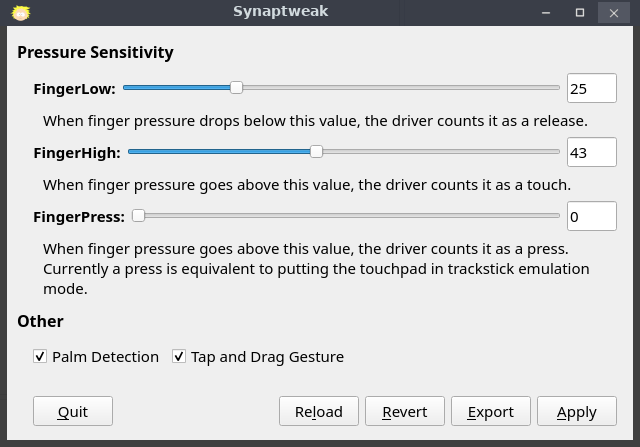Toggle the Tap and Drag Gesture checkbox
Viewport: 640px width, 447px height.
click(x=179, y=357)
